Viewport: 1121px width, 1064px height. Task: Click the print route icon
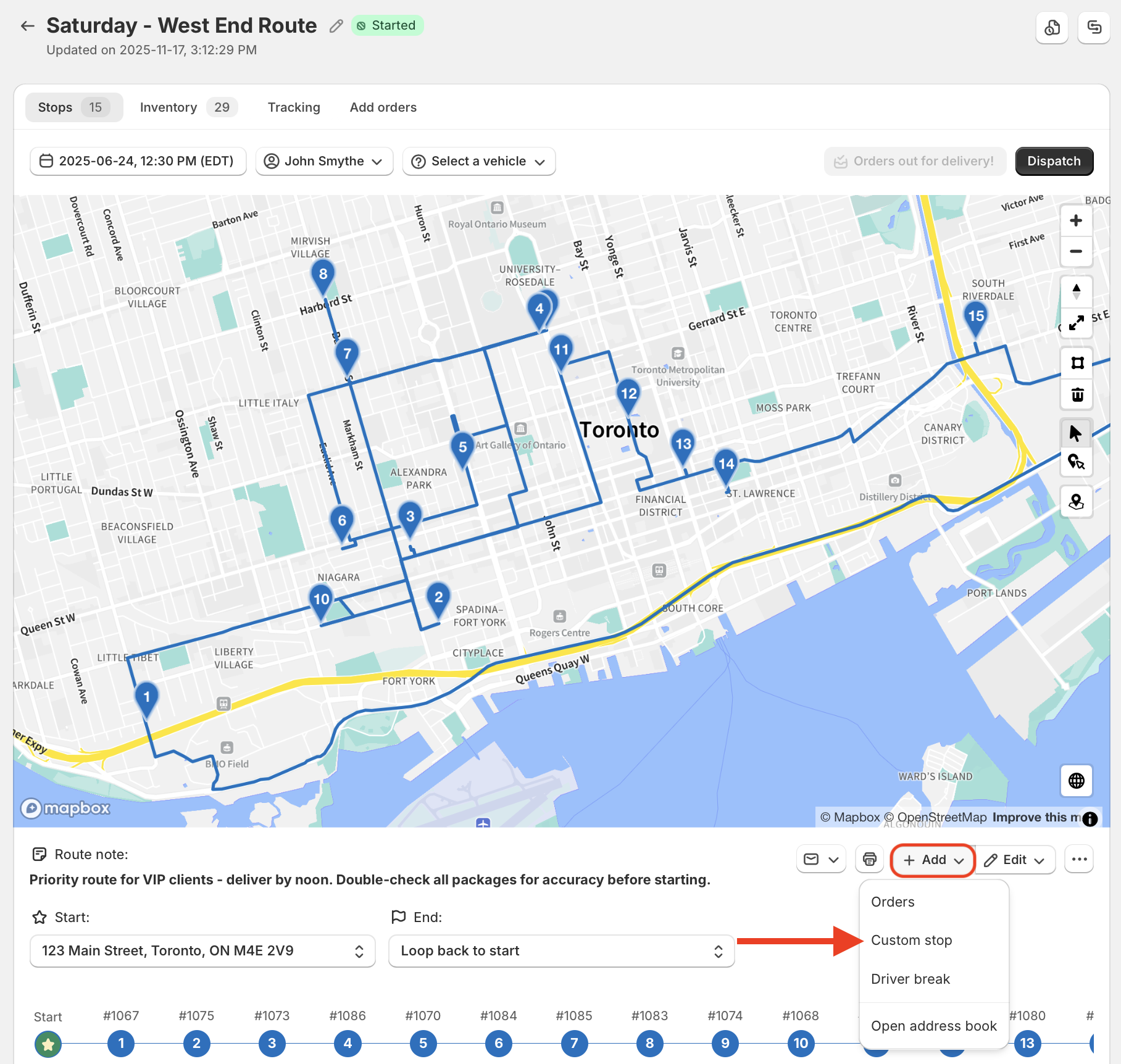(x=869, y=859)
